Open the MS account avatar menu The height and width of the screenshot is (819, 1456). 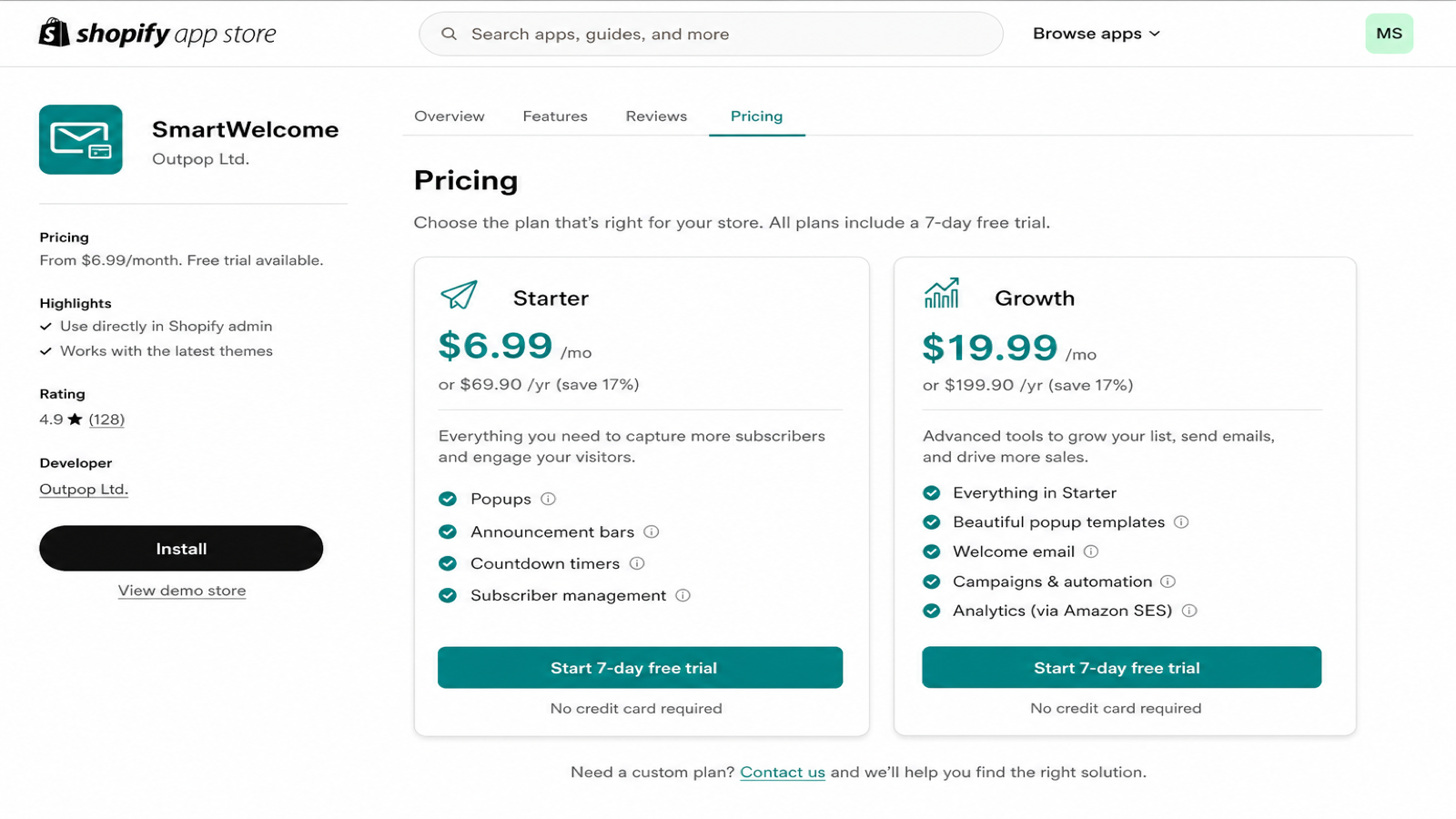(x=1389, y=34)
